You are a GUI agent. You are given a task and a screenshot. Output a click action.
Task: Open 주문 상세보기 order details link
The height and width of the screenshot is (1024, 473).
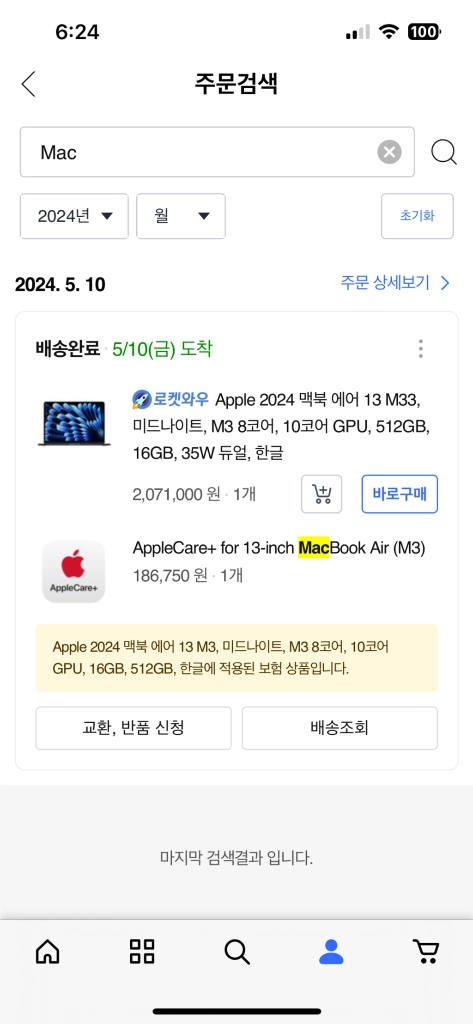click(395, 283)
